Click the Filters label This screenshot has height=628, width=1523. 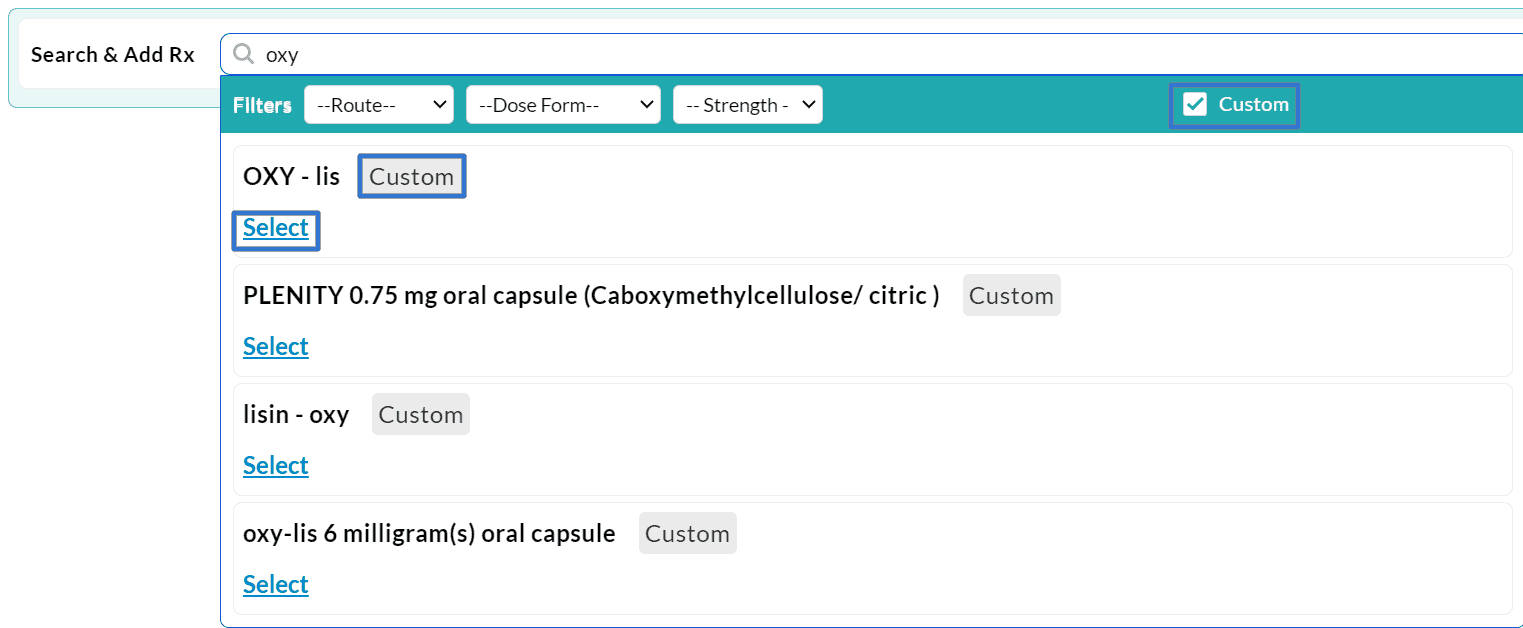tap(261, 103)
